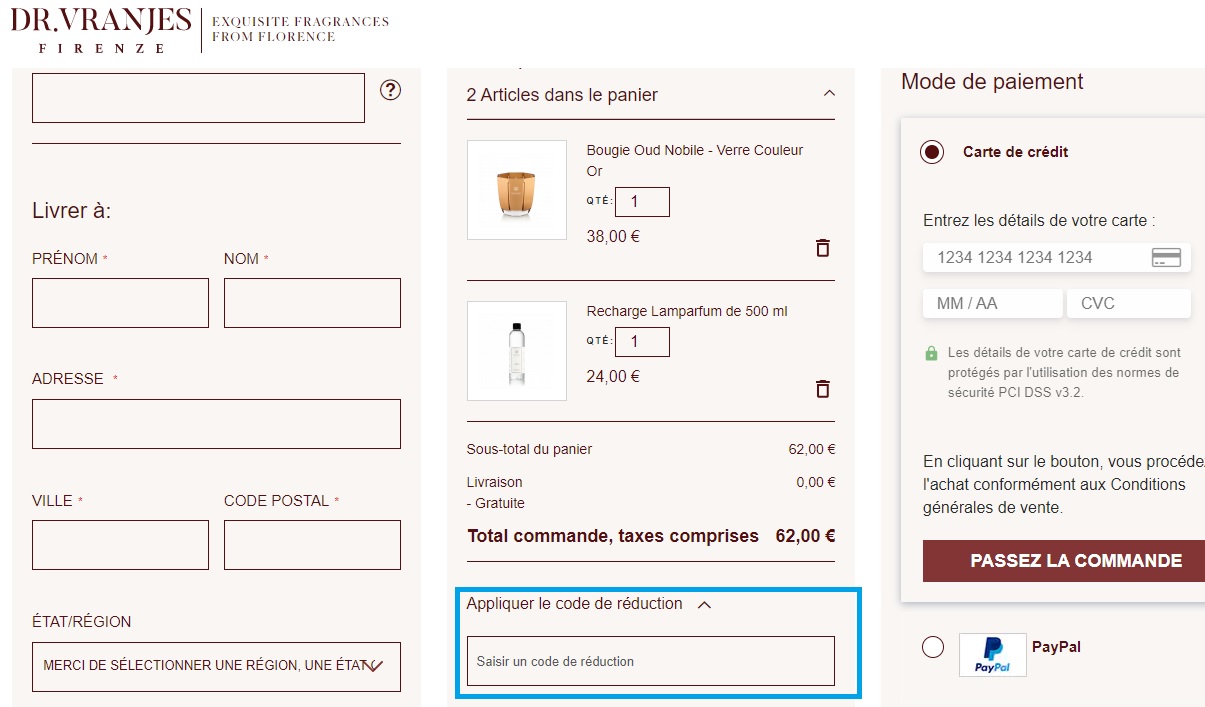Viewport: 1205px width, 707px height.
Task: Click the Prénom input field
Action: pos(120,303)
